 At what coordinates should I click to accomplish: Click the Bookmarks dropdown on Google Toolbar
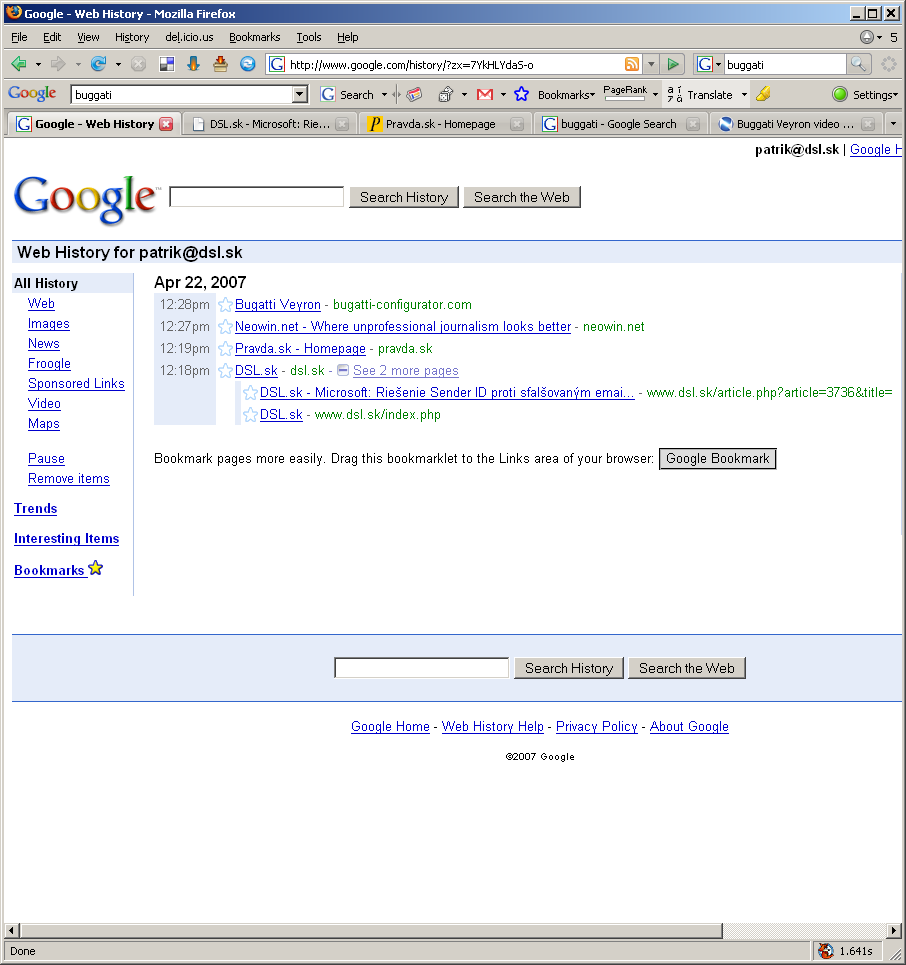tap(566, 95)
